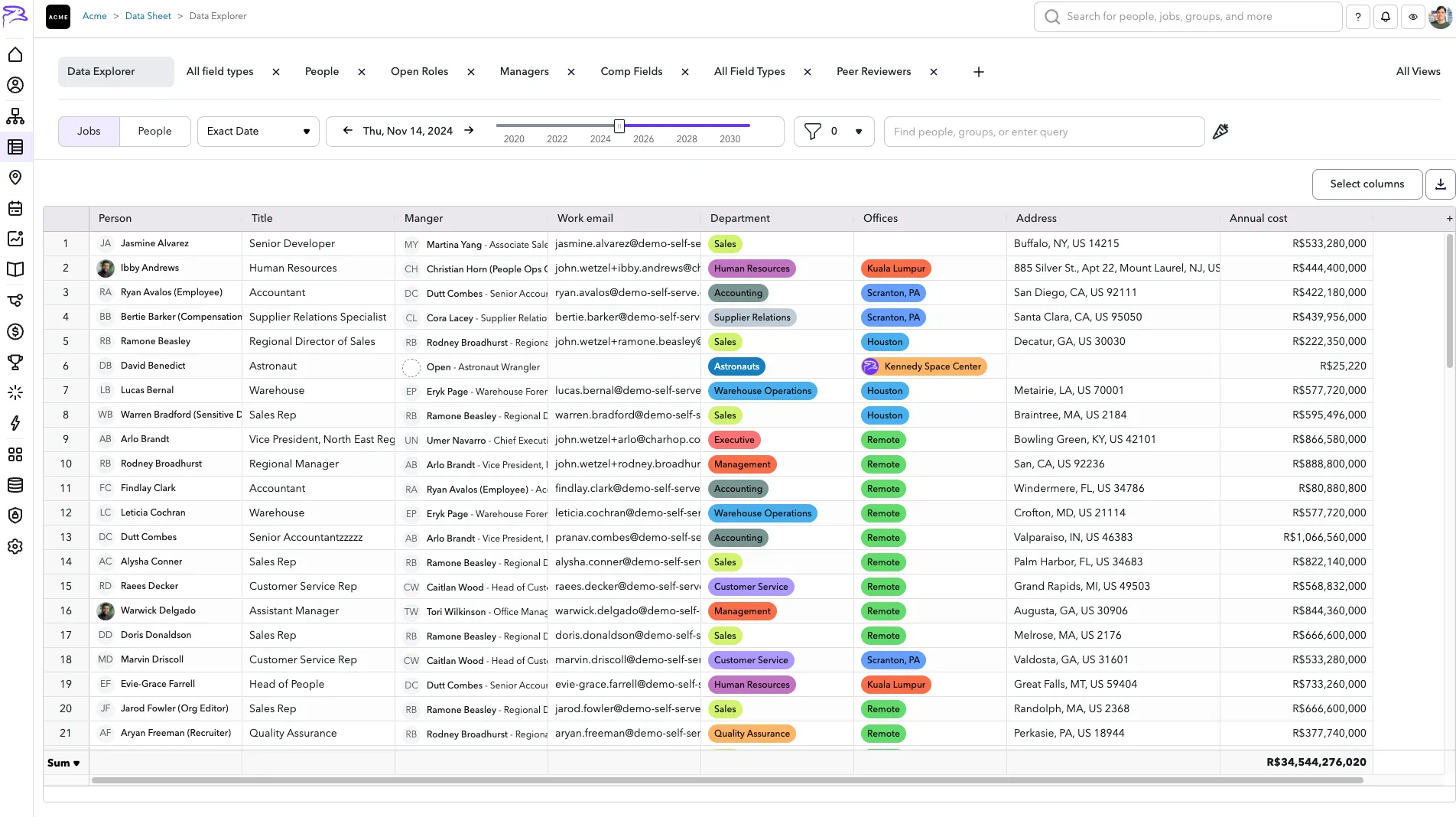Viewport: 1456px width, 817px height.
Task: Switch to the Open Roles tab
Action: [419, 72]
